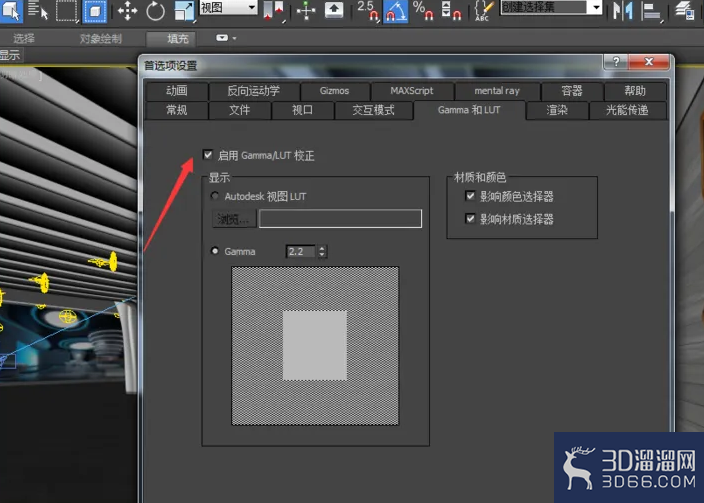Increase Gamma value with spinner up arrow
This screenshot has height=503, width=704.
[x=322, y=248]
